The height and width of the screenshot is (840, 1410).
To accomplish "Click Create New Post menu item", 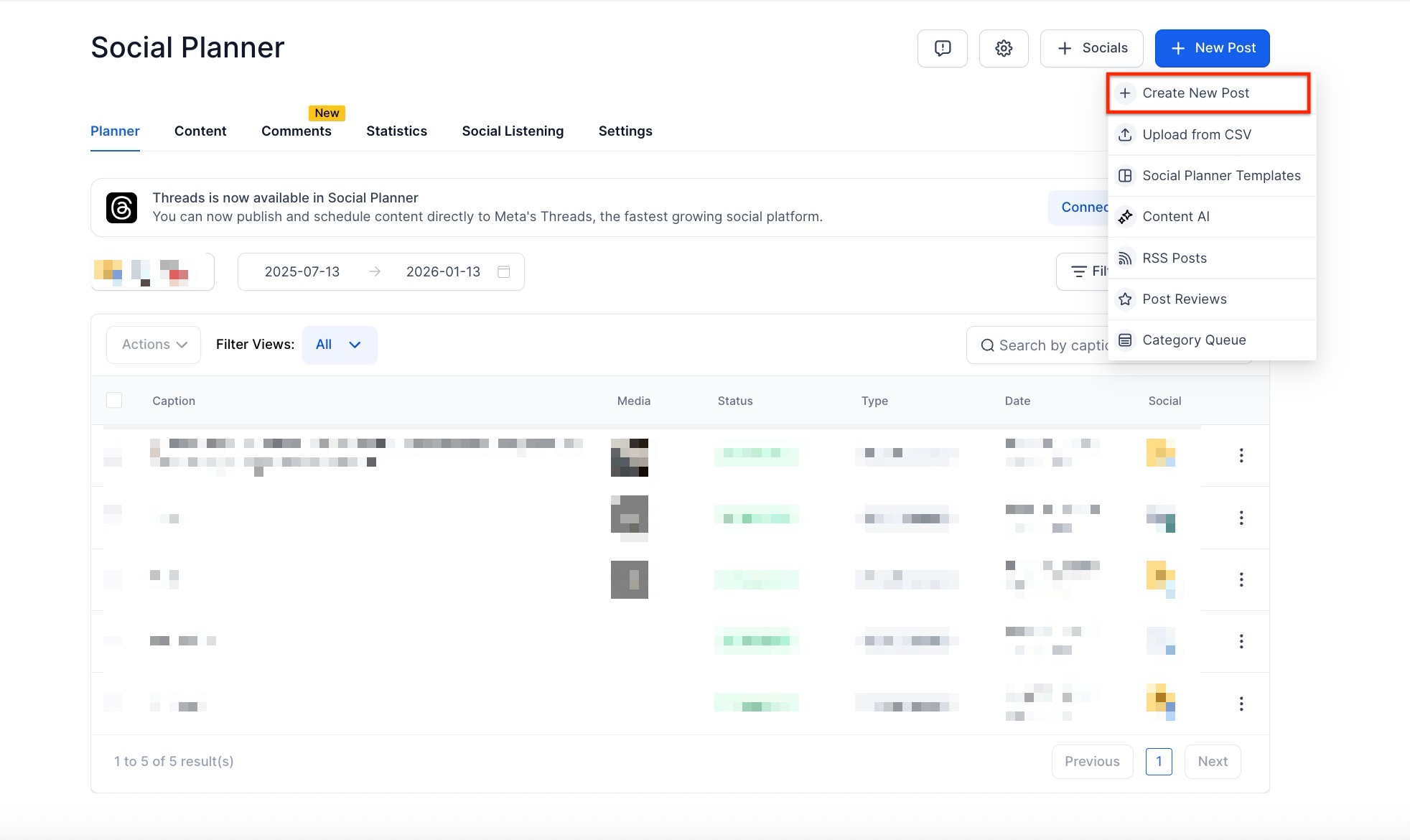I will [1195, 93].
